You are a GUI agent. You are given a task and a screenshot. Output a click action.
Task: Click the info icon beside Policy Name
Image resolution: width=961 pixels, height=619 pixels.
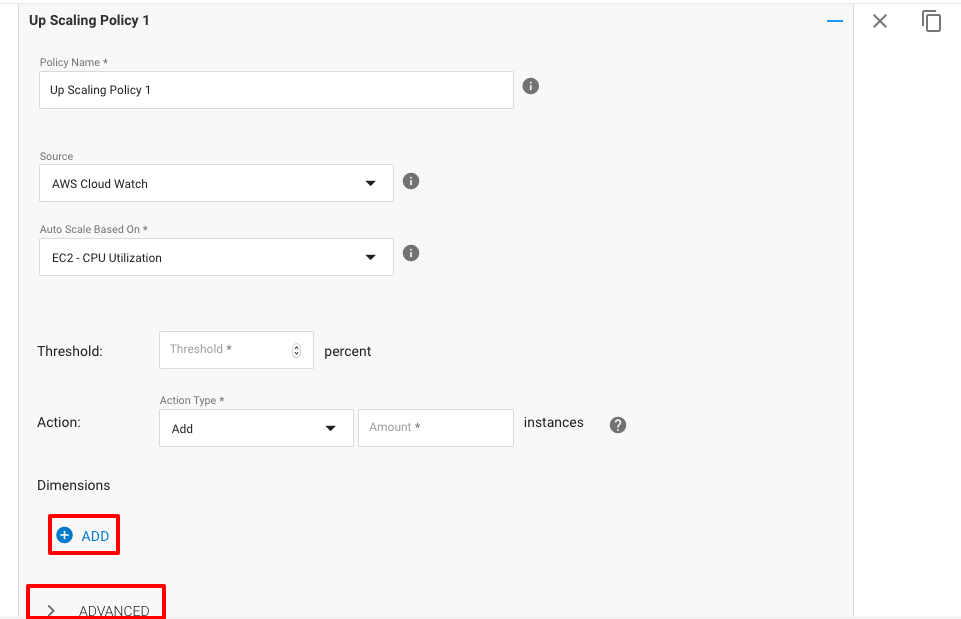click(x=531, y=86)
